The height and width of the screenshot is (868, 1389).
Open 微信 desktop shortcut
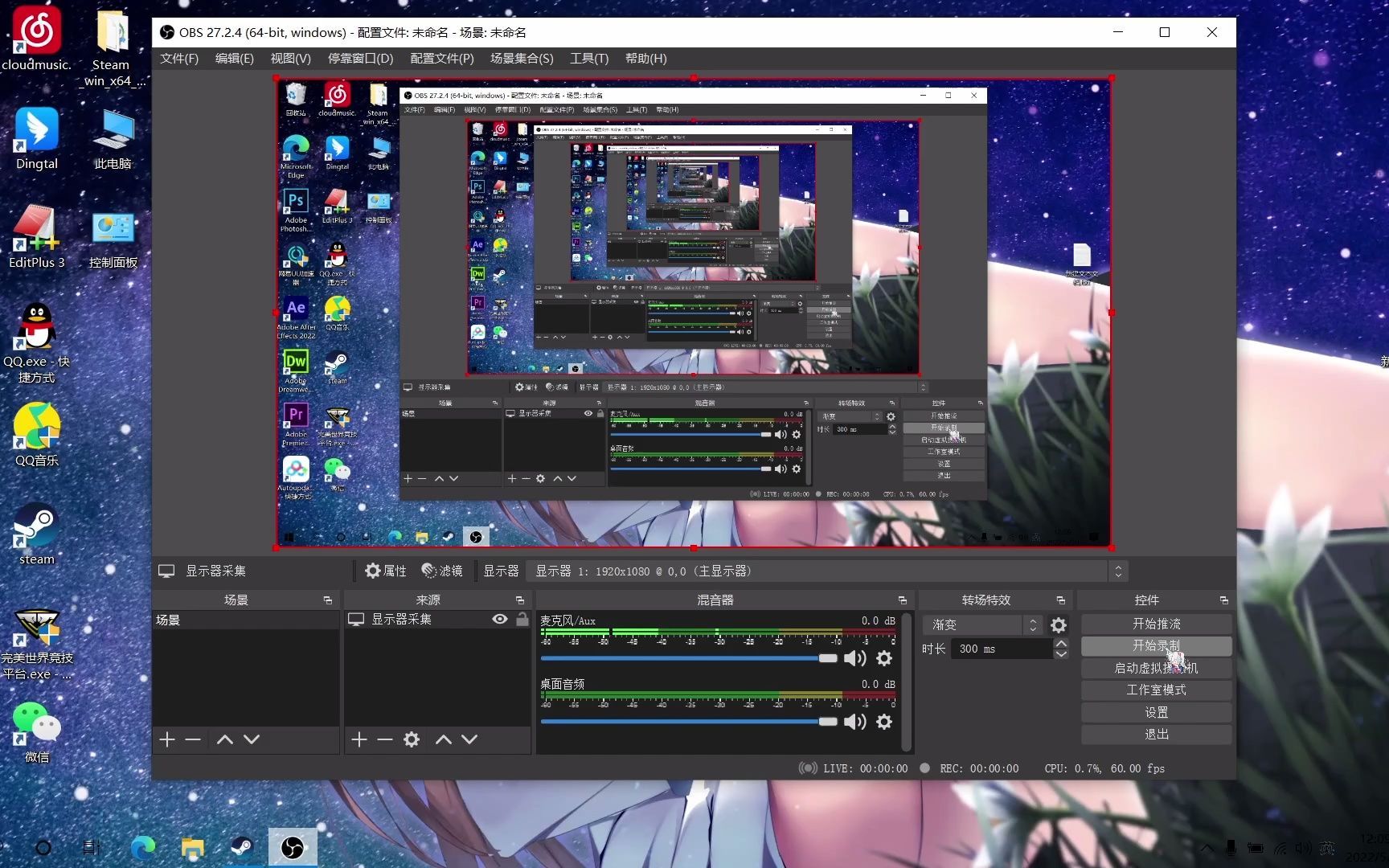click(x=36, y=731)
